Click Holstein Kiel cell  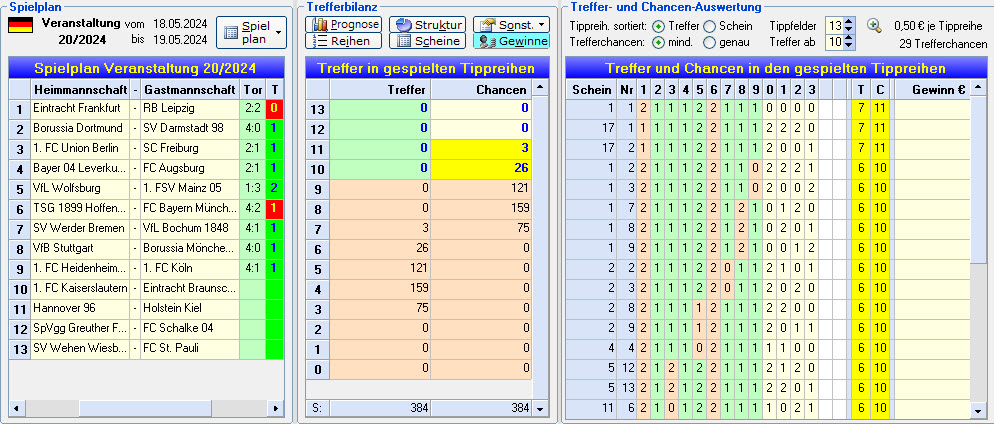[190, 308]
